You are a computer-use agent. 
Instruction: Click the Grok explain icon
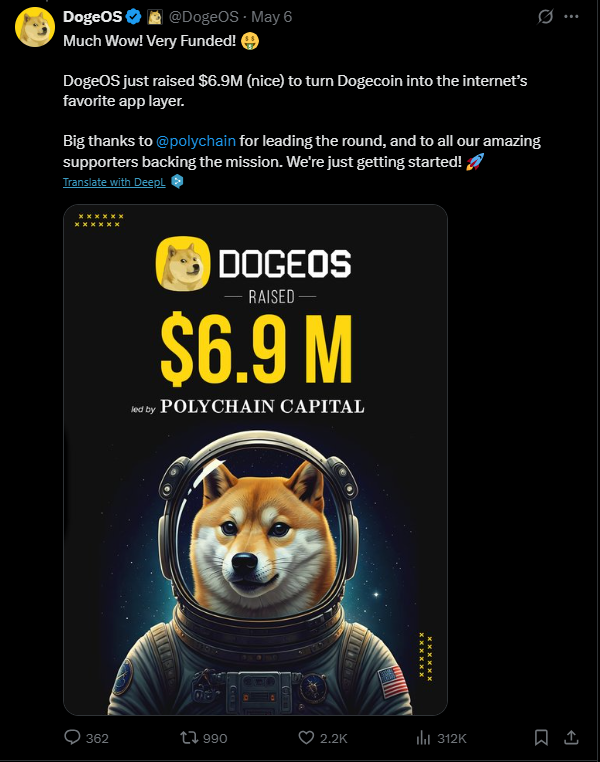[545, 17]
